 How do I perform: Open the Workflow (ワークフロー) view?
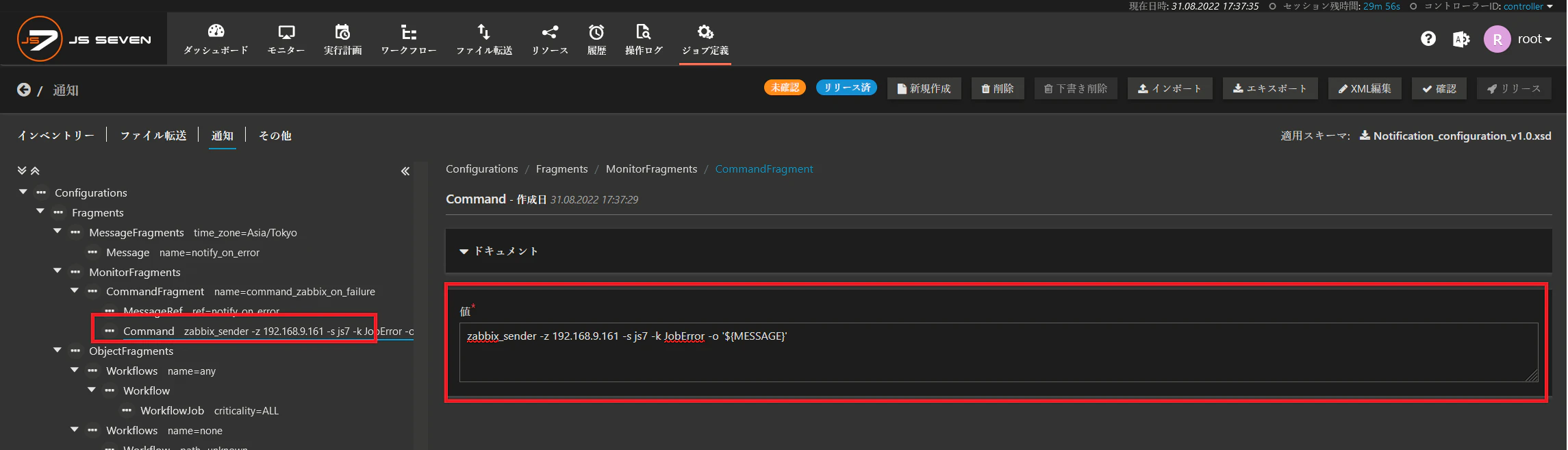coord(409,40)
